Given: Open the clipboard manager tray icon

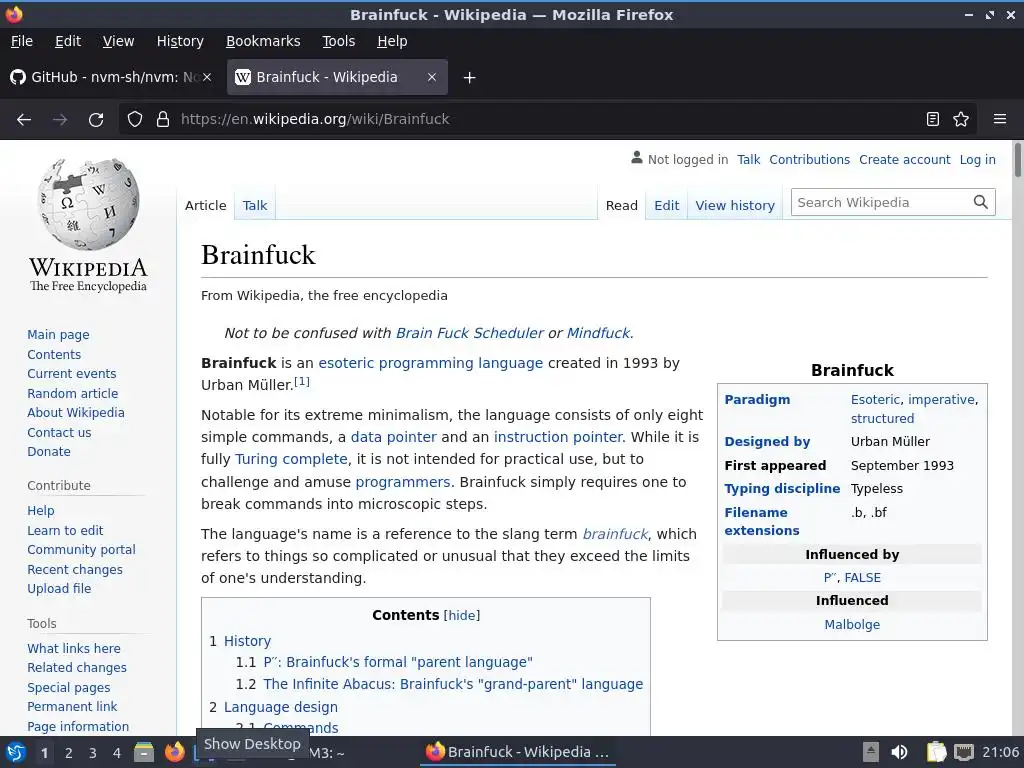Looking at the screenshot, I should tap(936, 752).
